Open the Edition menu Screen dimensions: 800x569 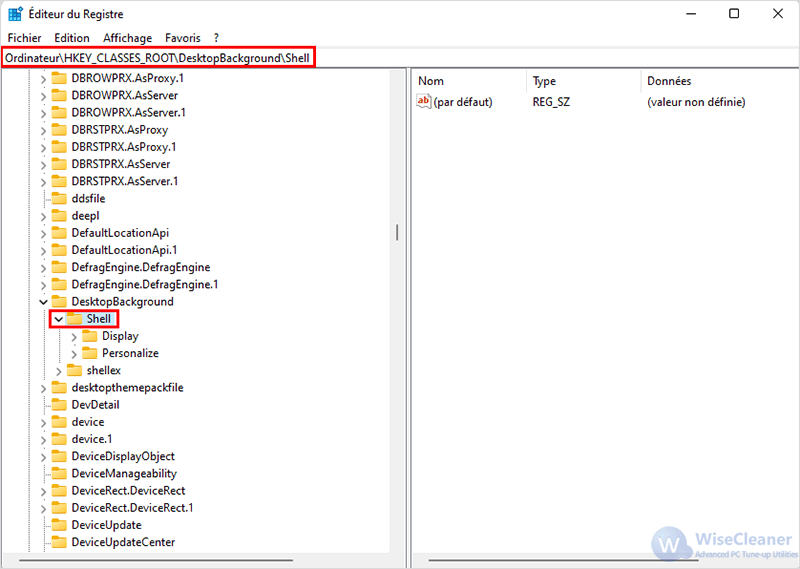pyautogui.click(x=71, y=38)
